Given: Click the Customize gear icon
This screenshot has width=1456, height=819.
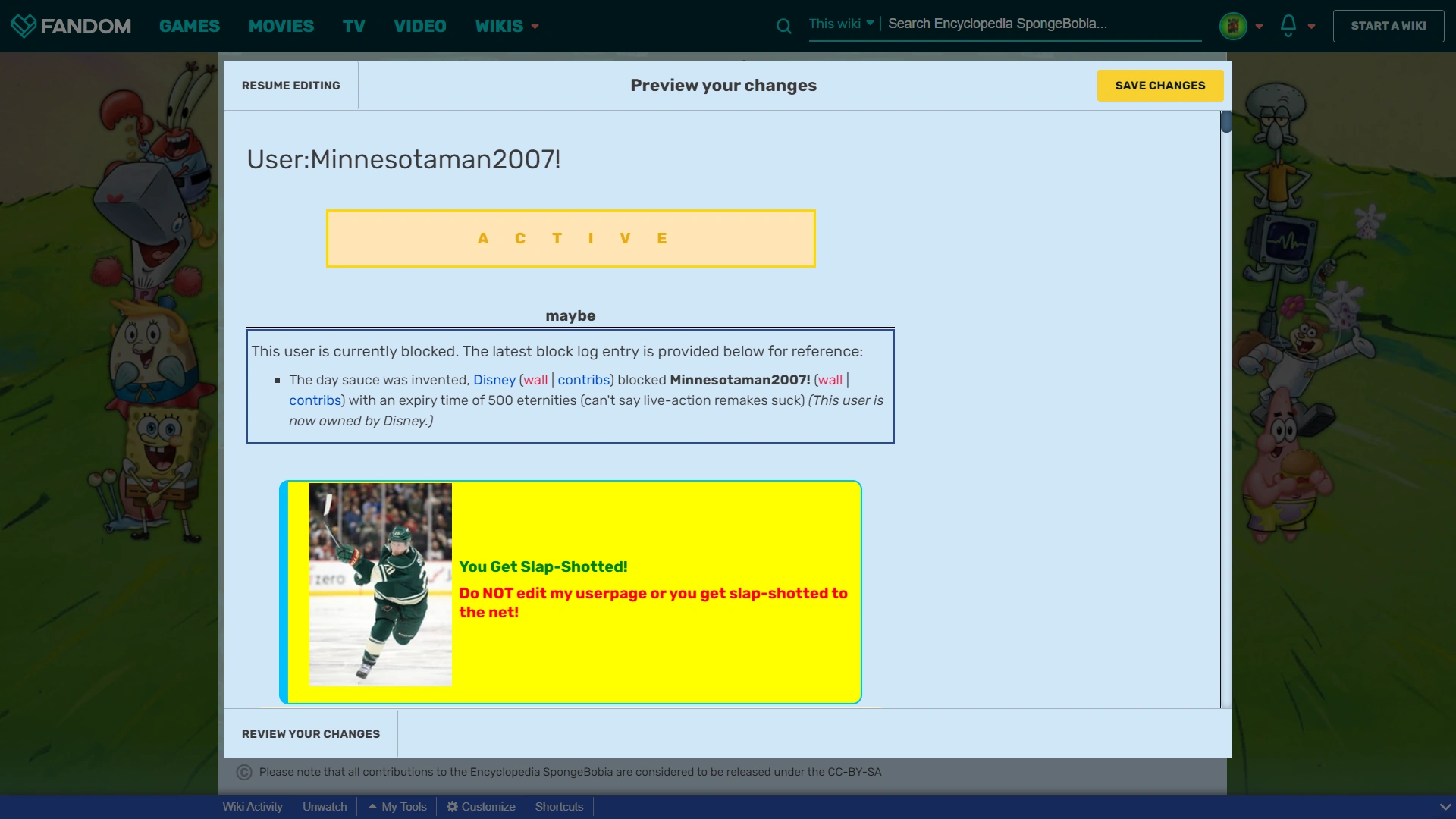Looking at the screenshot, I should click(x=452, y=807).
